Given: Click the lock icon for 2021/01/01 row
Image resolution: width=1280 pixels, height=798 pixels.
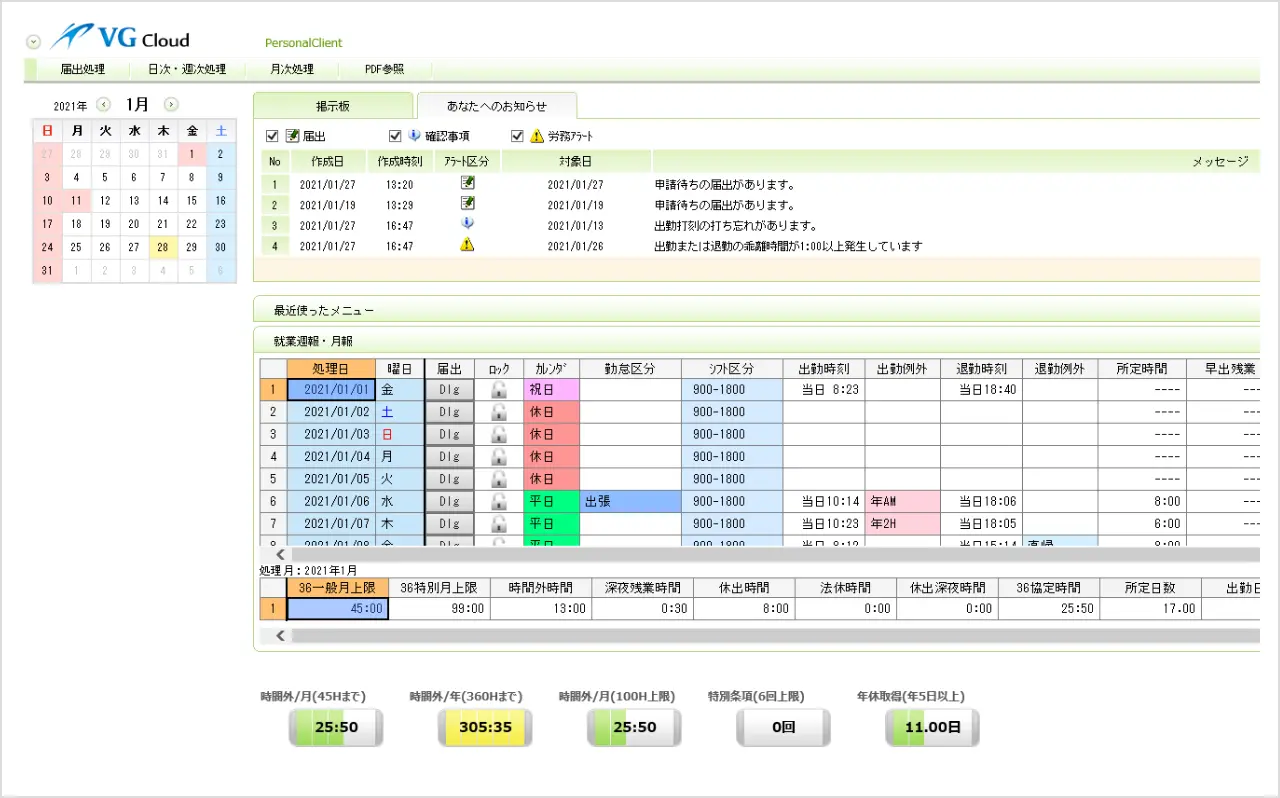Looking at the screenshot, I should (498, 390).
